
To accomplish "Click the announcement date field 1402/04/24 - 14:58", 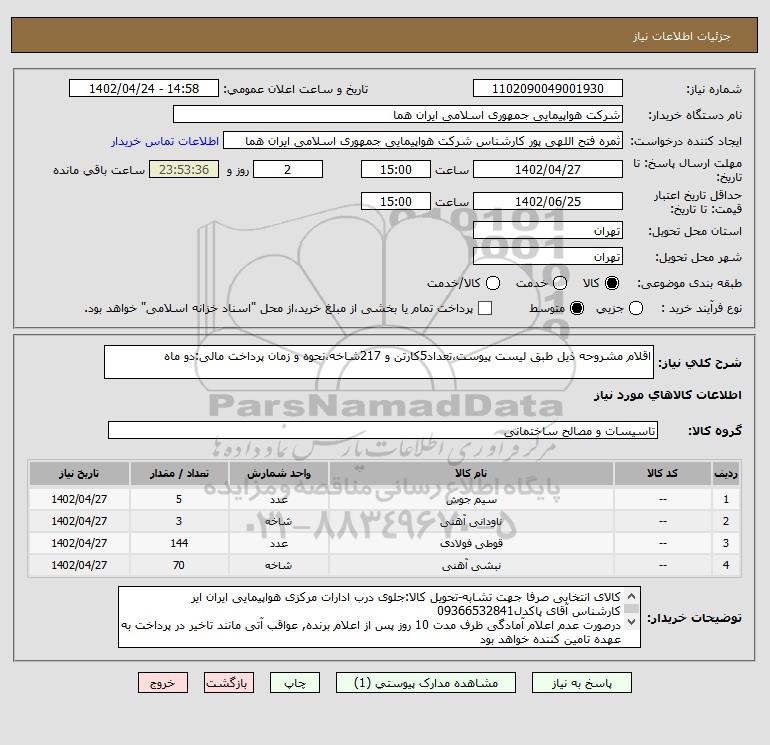I will (144, 88).
